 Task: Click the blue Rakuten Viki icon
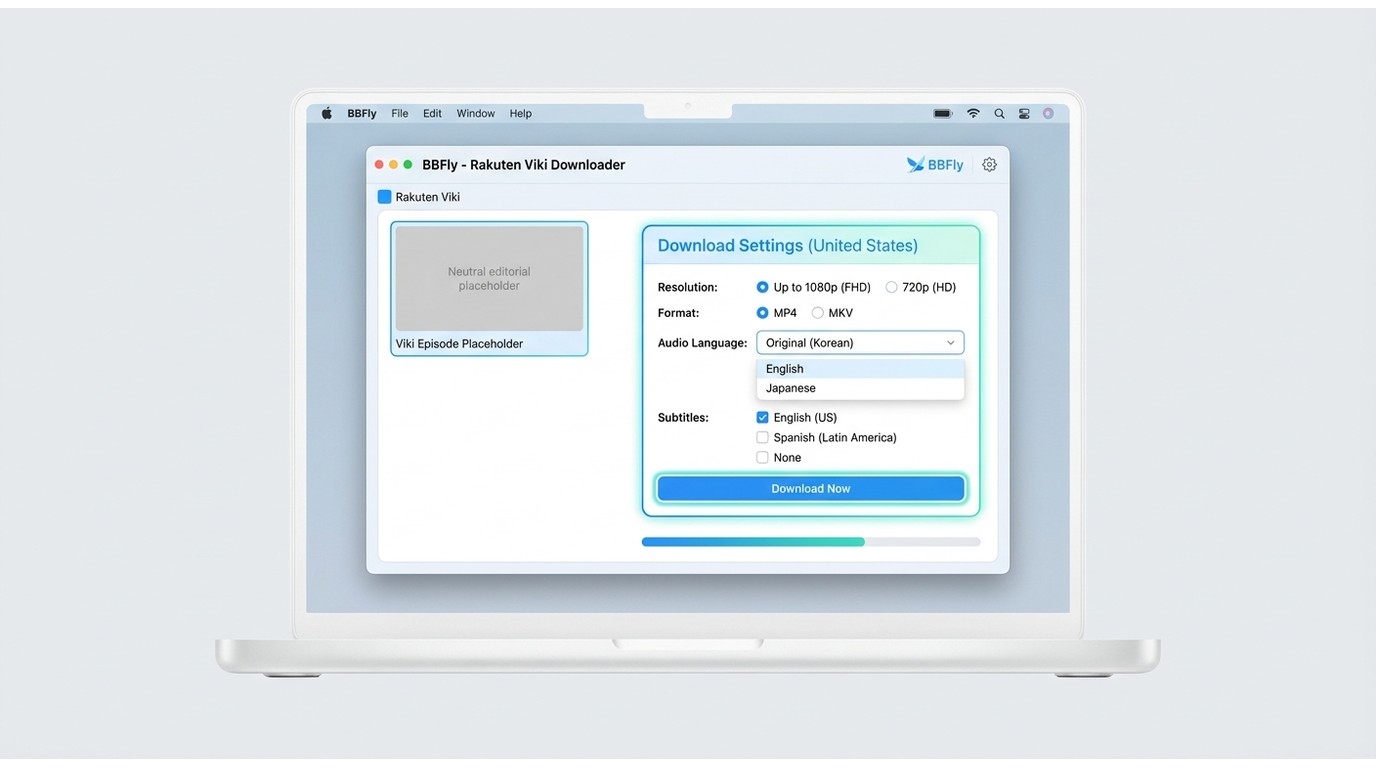click(384, 197)
